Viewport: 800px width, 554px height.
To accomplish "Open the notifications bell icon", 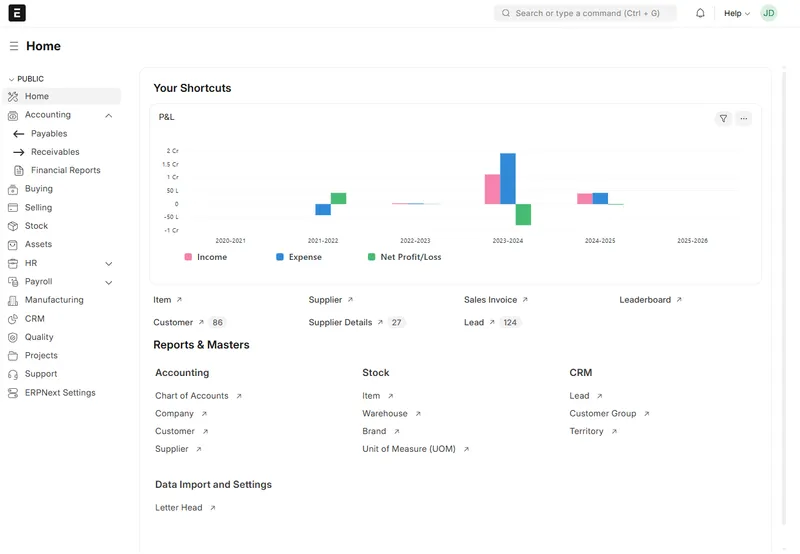I will click(700, 13).
